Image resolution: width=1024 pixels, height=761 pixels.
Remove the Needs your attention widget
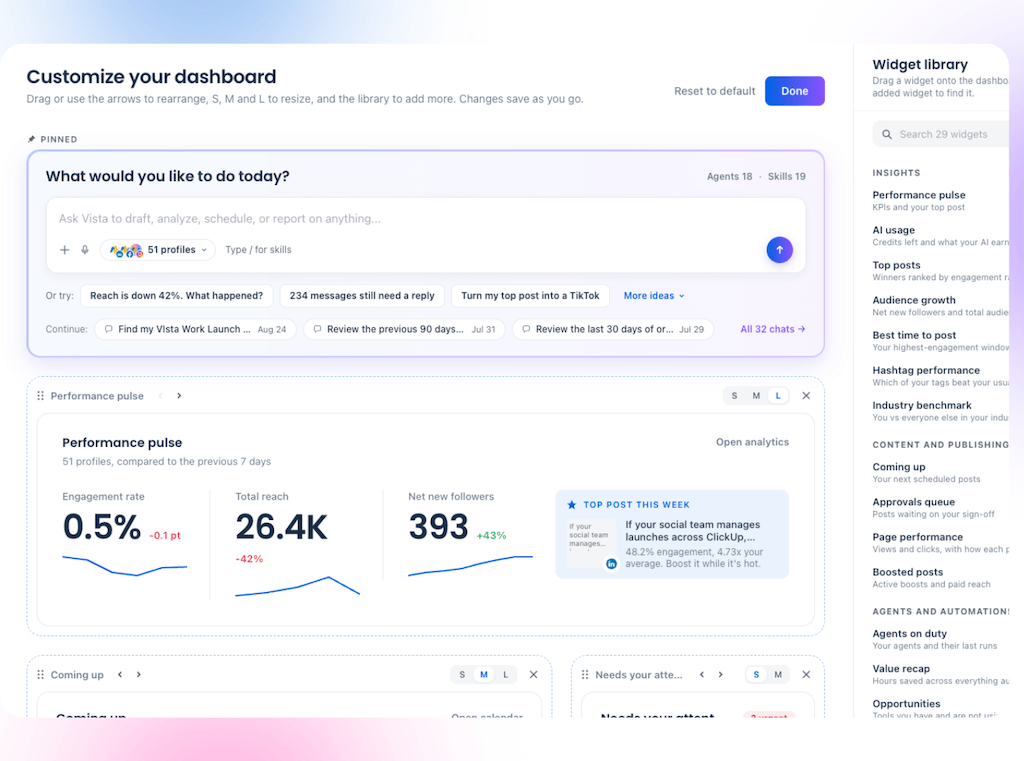pos(806,675)
